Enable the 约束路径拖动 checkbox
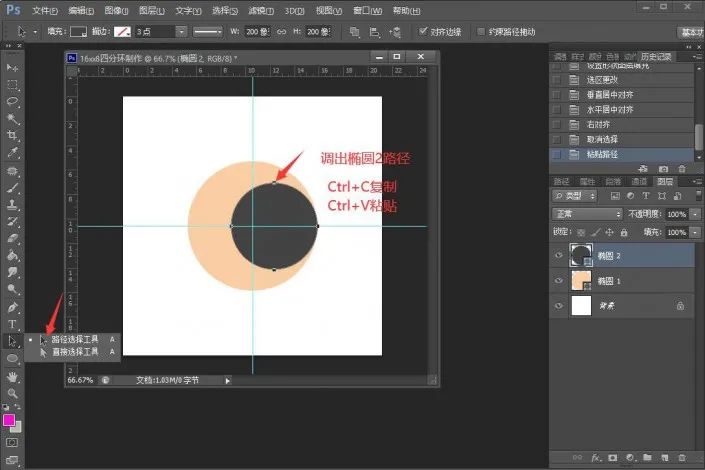This screenshot has height=470, width=705. coord(481,31)
